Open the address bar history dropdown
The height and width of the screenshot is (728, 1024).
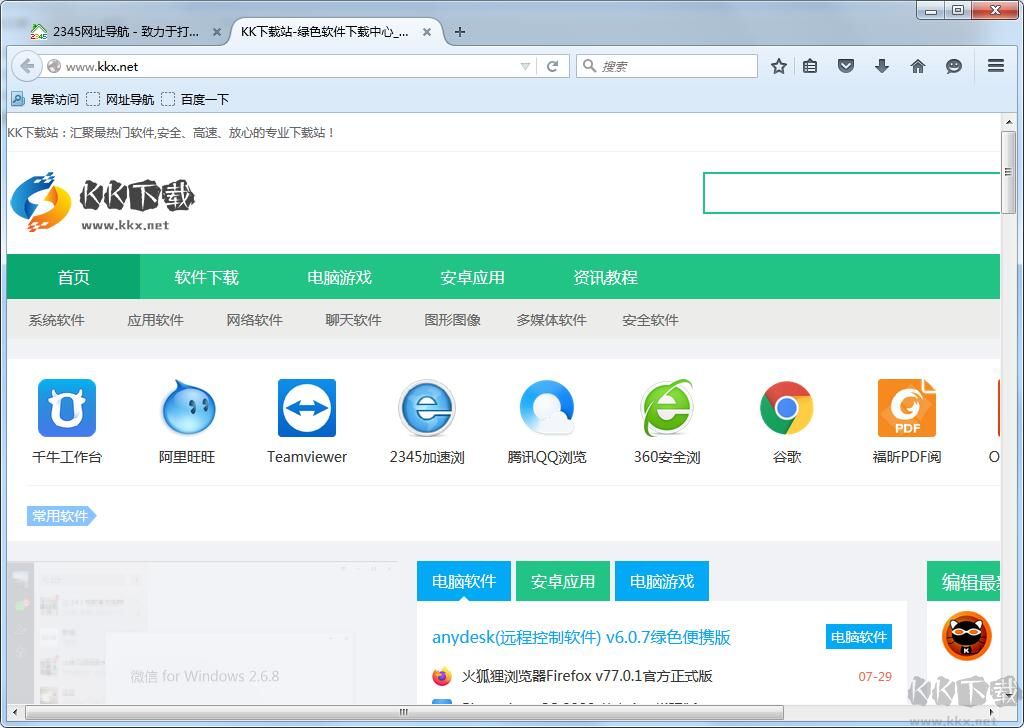point(524,66)
